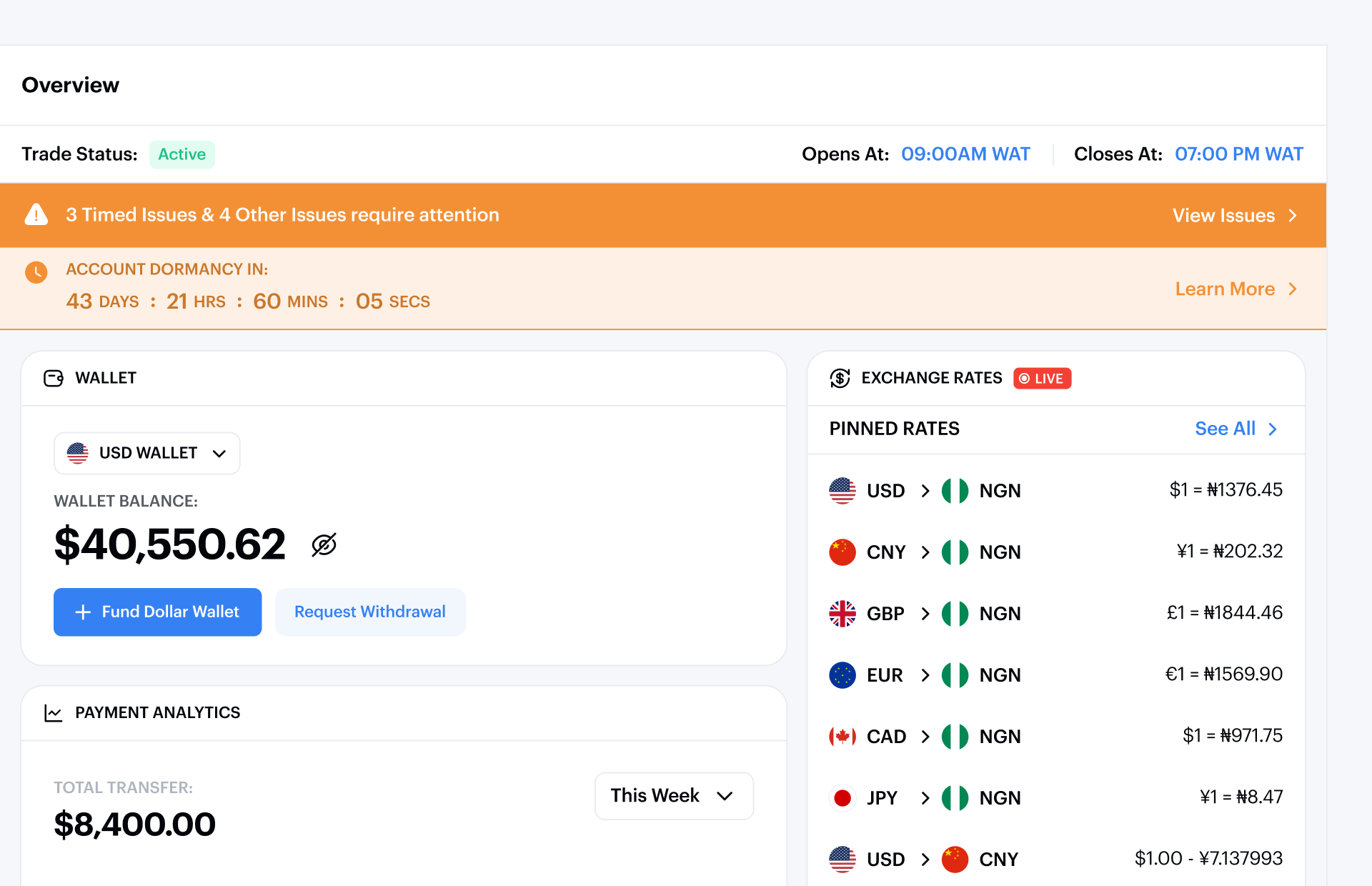Click the 43 DAYS countdown value

tap(103, 302)
